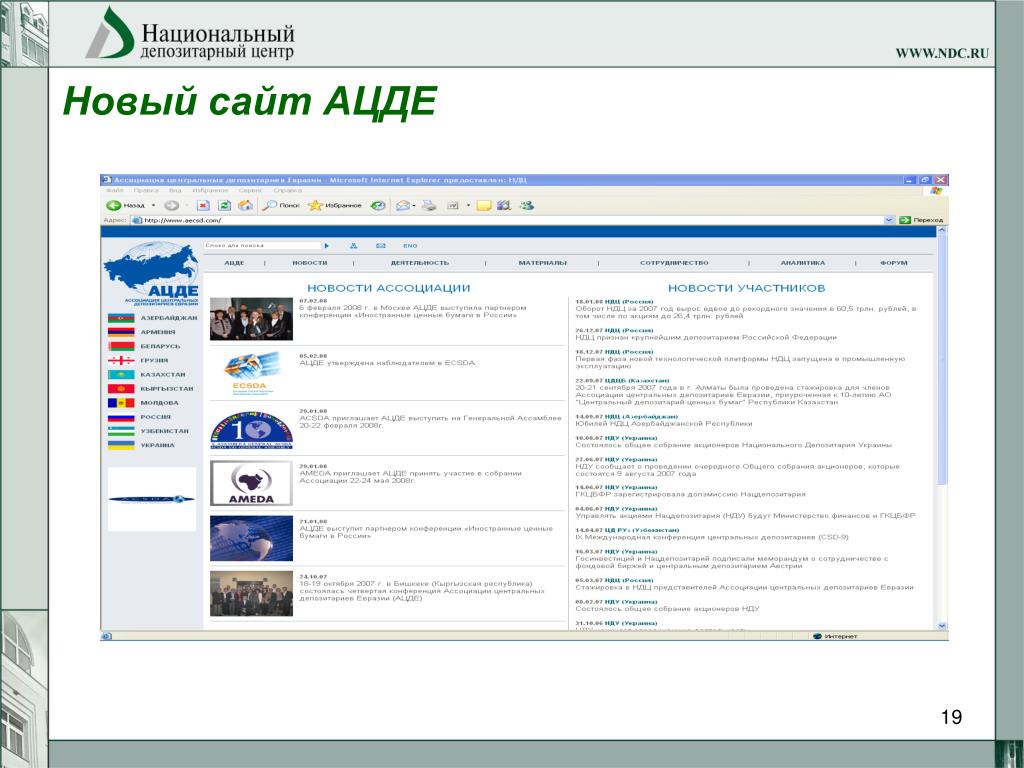Click the Moldova flag icon
The height and width of the screenshot is (768, 1024).
coord(121,403)
